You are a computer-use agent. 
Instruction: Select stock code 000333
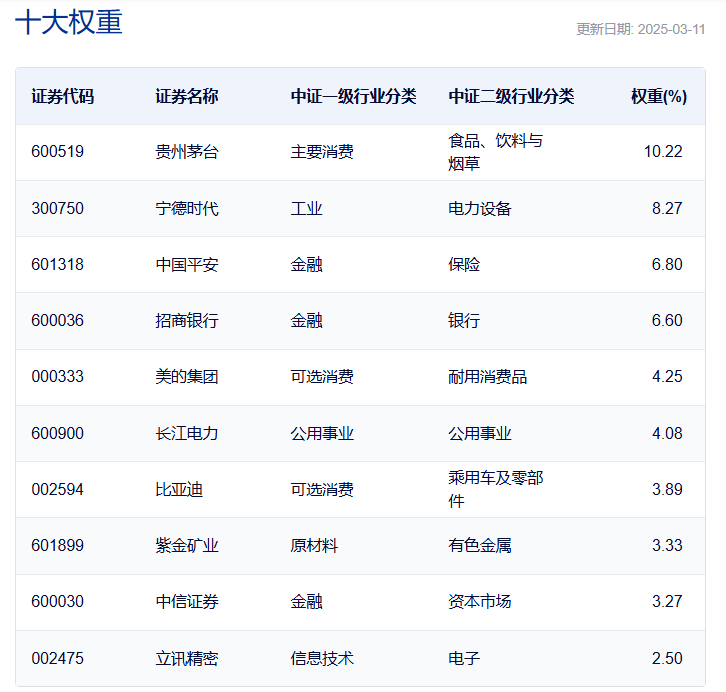tap(57, 376)
